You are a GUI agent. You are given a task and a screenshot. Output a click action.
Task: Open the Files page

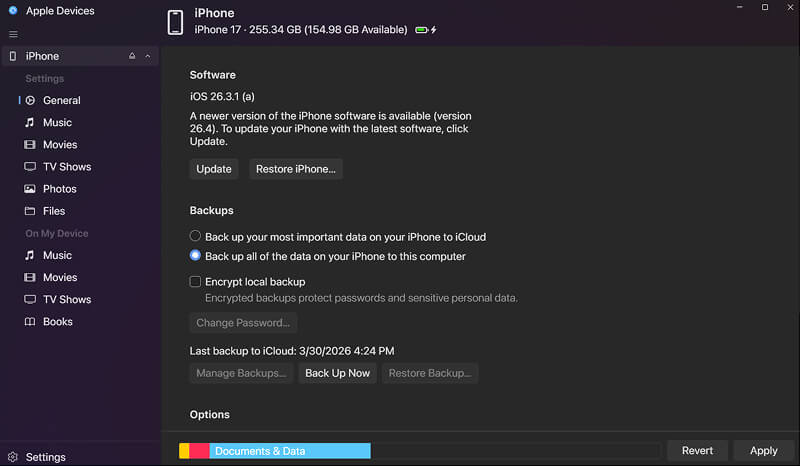coord(54,211)
